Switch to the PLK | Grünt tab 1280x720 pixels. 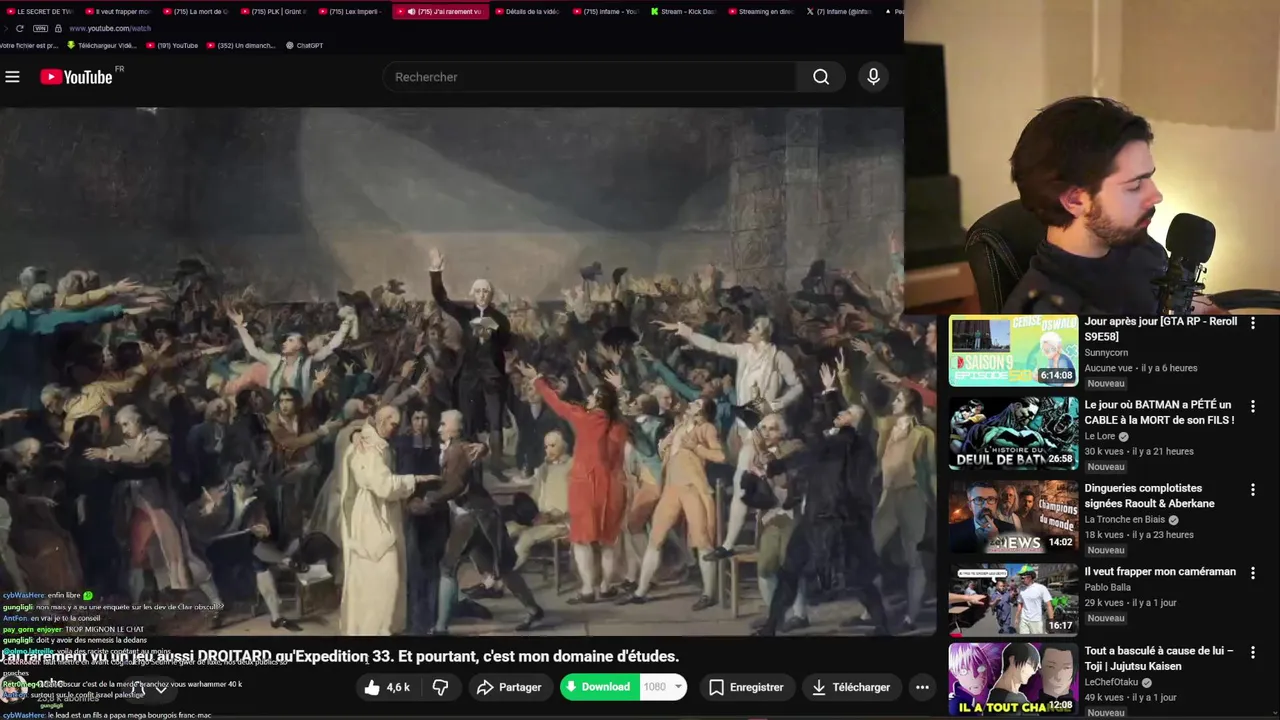coord(274,12)
